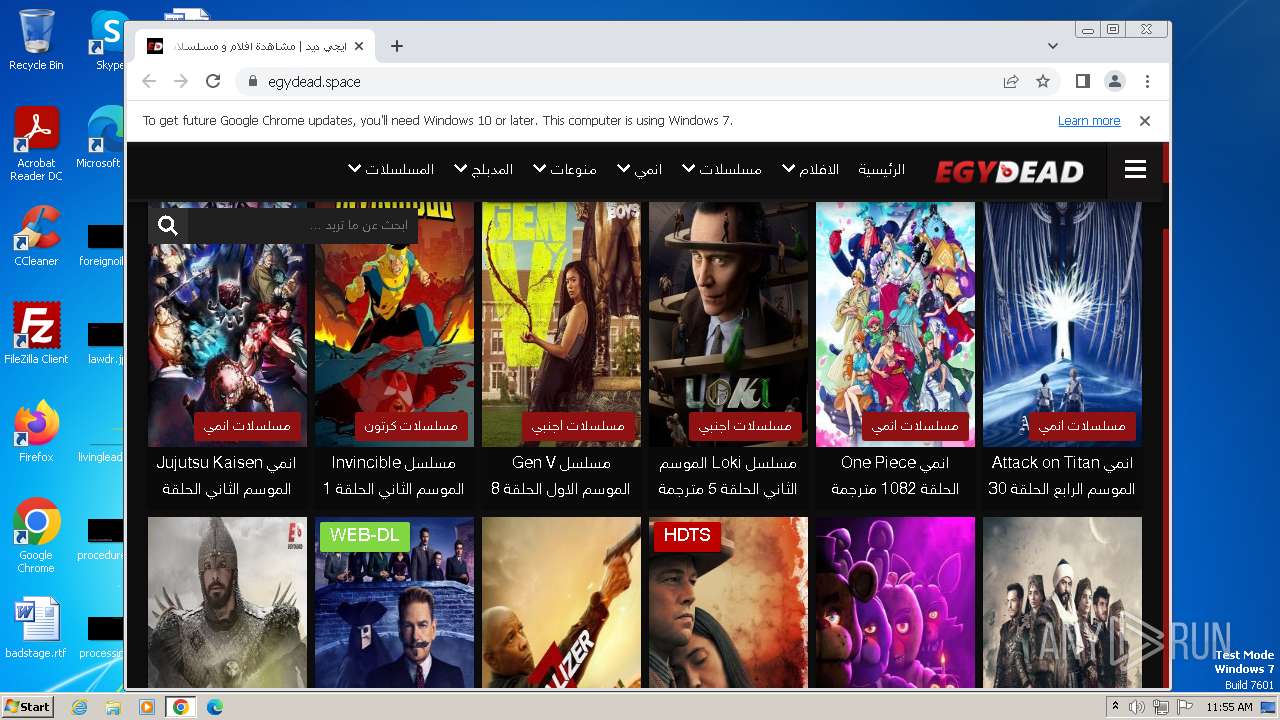Open Windows Media Player in taskbar
This screenshot has height=720, width=1280.
click(x=147, y=707)
